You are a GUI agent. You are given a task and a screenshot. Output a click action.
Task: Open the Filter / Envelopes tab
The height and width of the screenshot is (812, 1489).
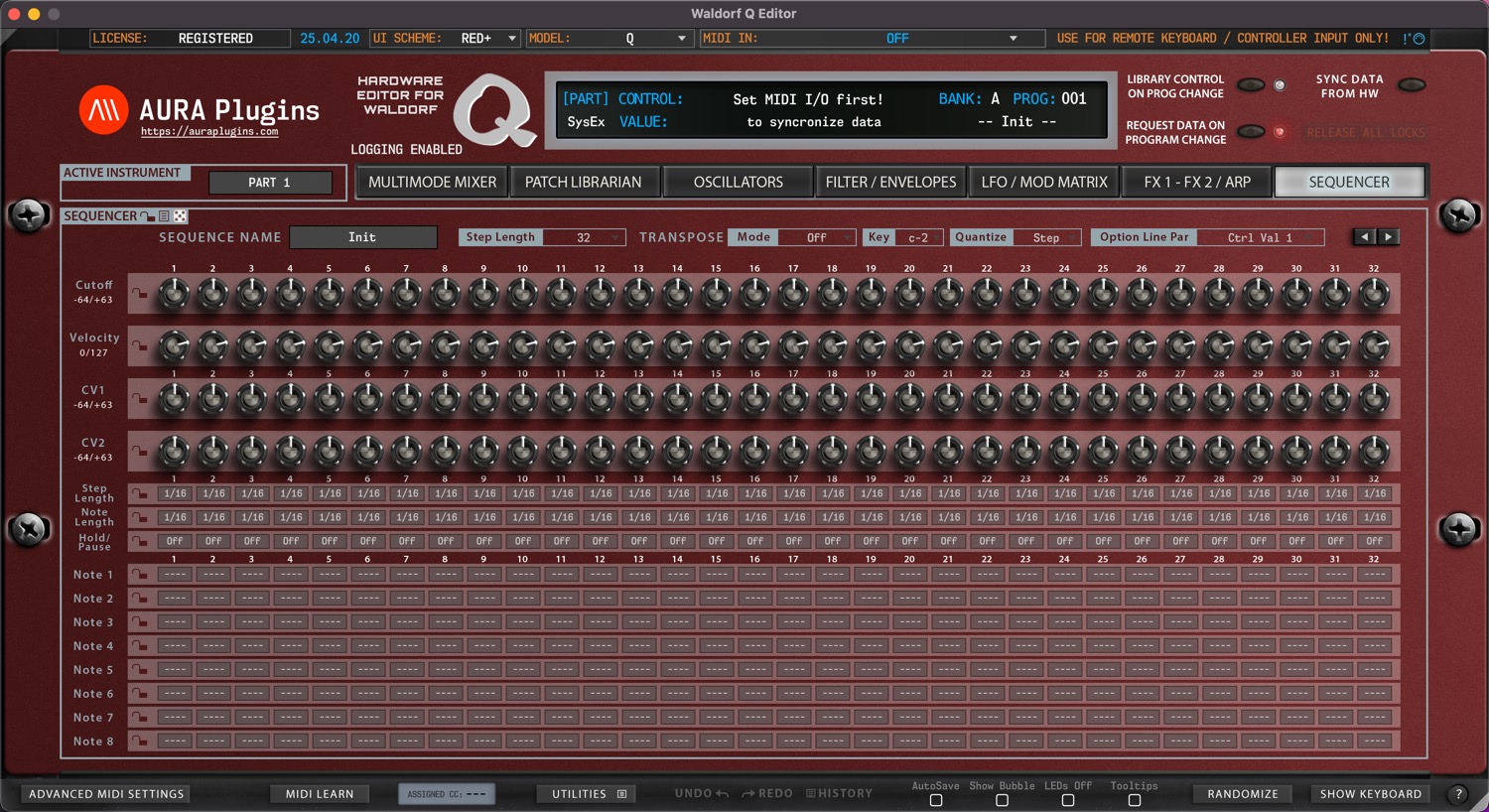[890, 183]
